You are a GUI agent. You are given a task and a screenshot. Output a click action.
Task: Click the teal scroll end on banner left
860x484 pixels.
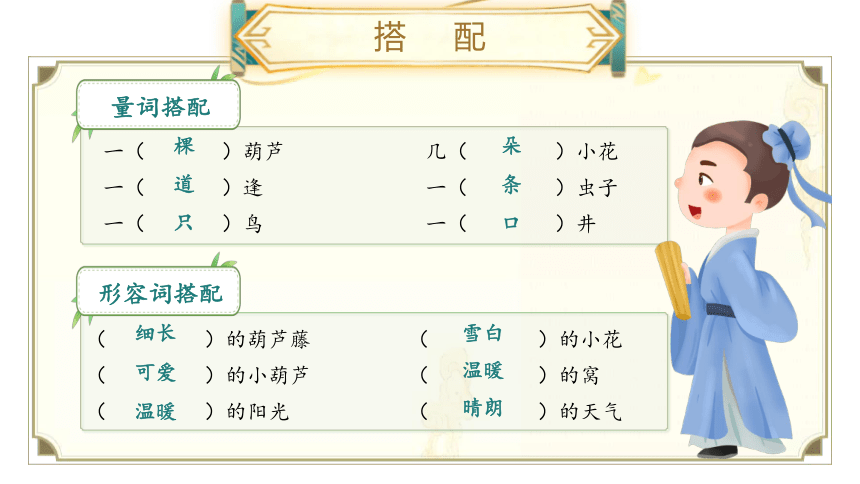[237, 37]
